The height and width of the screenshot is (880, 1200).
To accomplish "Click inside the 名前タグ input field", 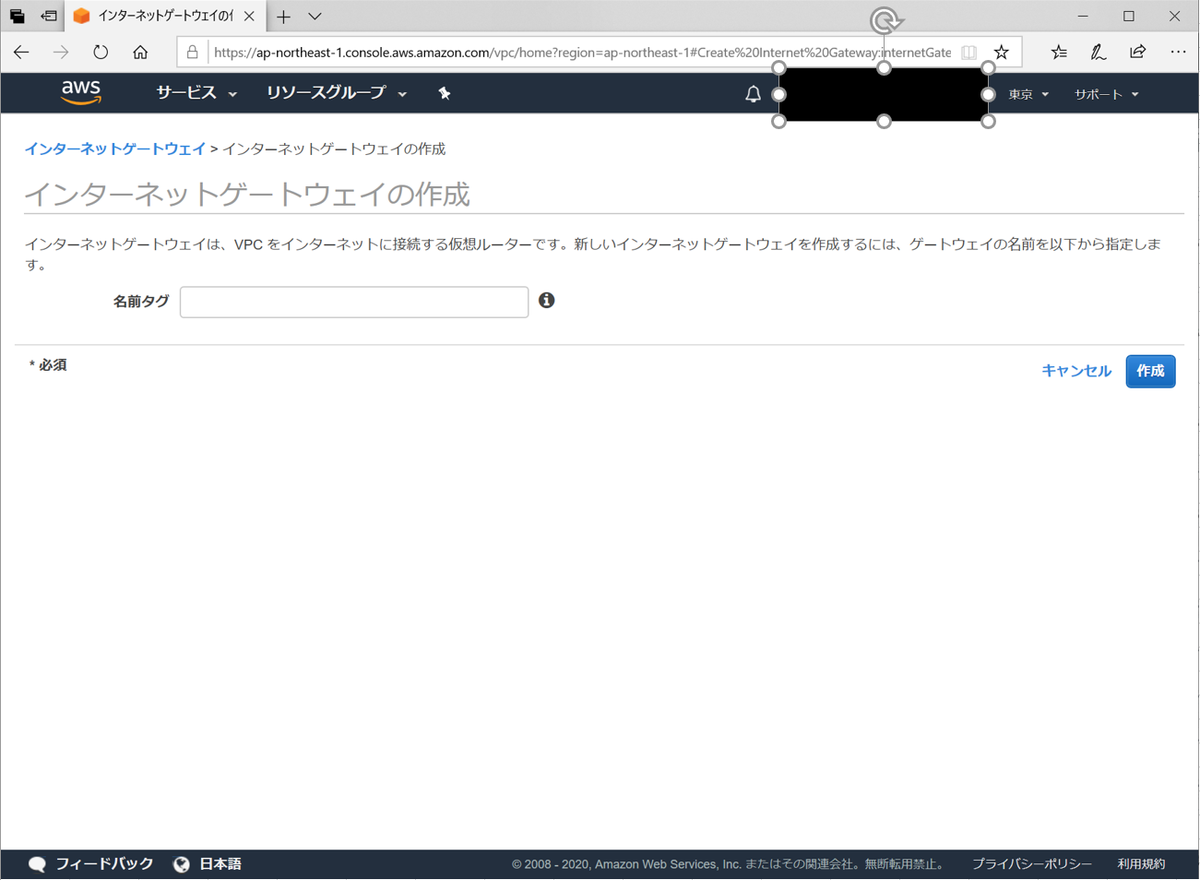I will pyautogui.click(x=353, y=301).
